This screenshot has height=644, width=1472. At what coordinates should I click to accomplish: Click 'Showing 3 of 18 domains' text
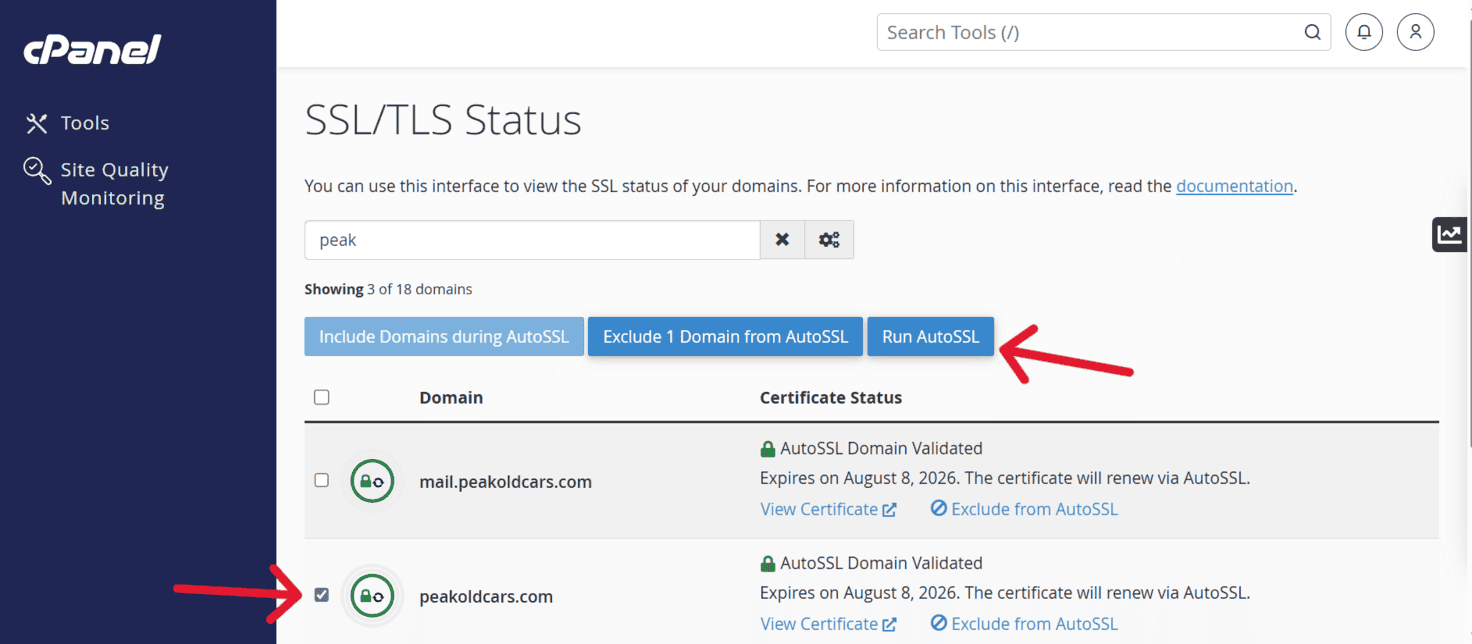pos(388,289)
